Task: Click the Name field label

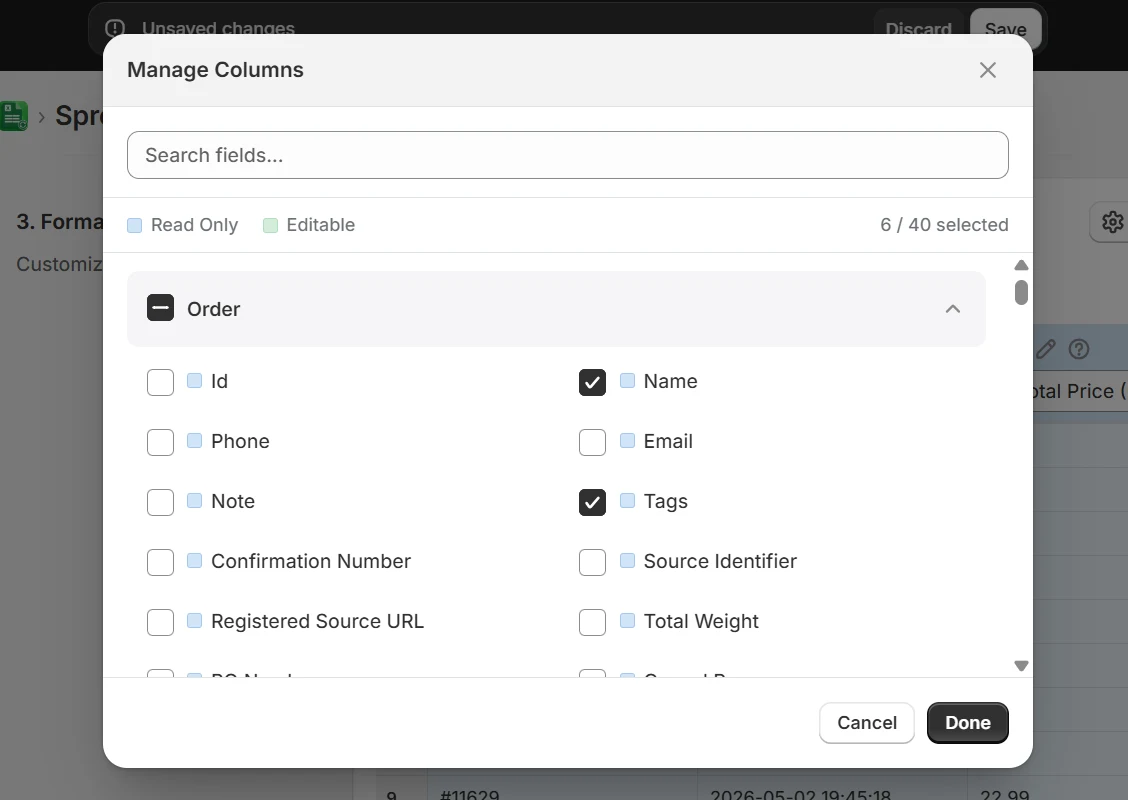Action: (x=670, y=381)
